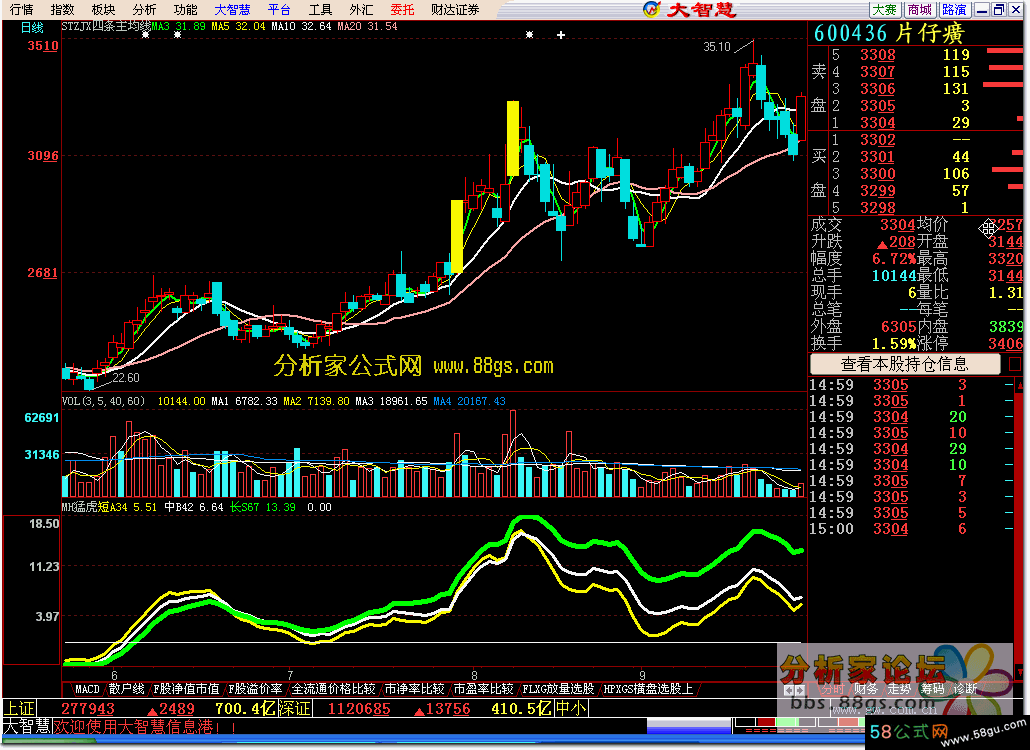This screenshot has width=1030, height=750.
Task: Switch to the 市盈率比较 indicator tab
Action: click(483, 689)
